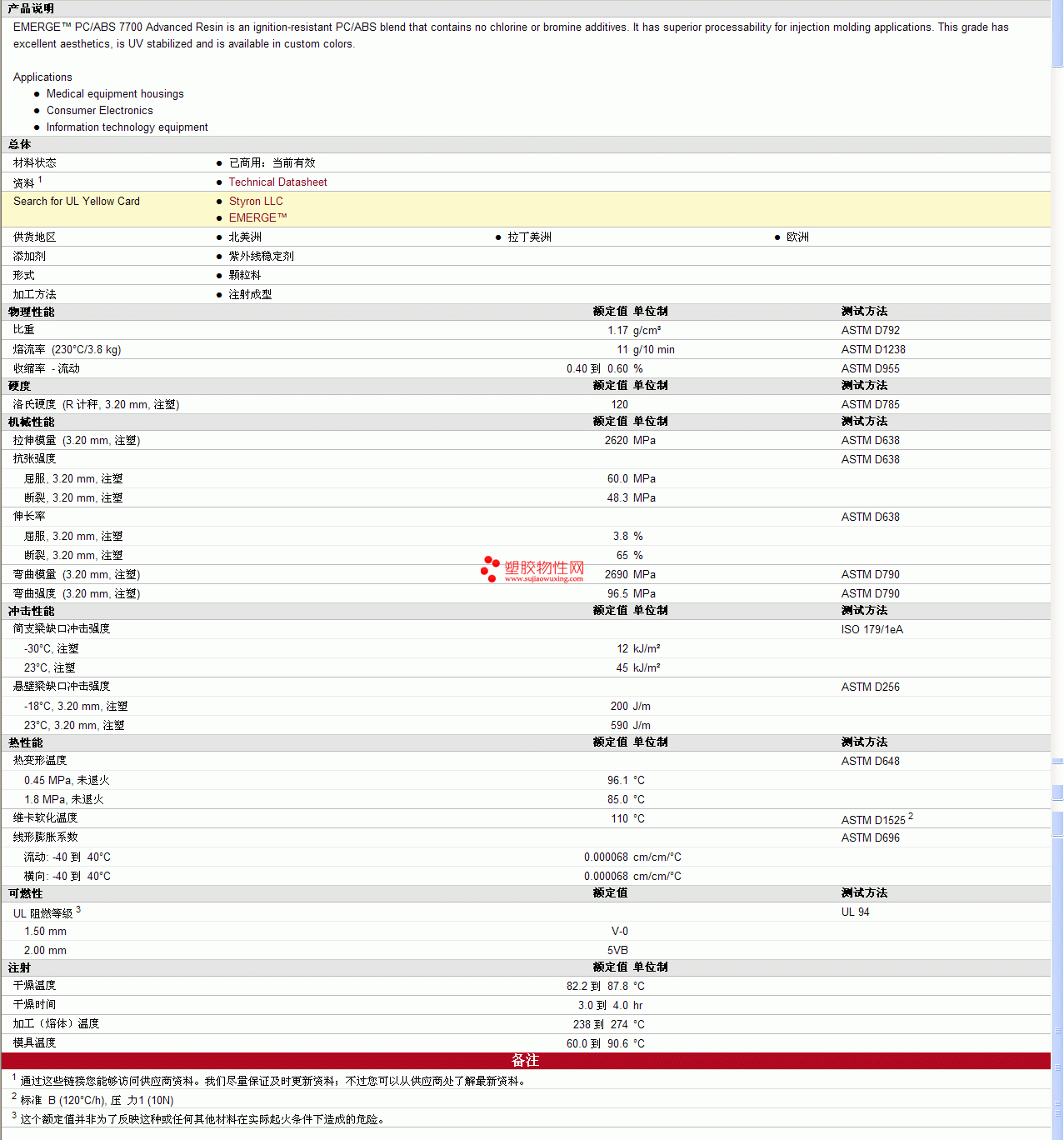Select the 'ASTM D792' test method
Image resolution: width=1064 pixels, height=1140 pixels.
[x=870, y=330]
